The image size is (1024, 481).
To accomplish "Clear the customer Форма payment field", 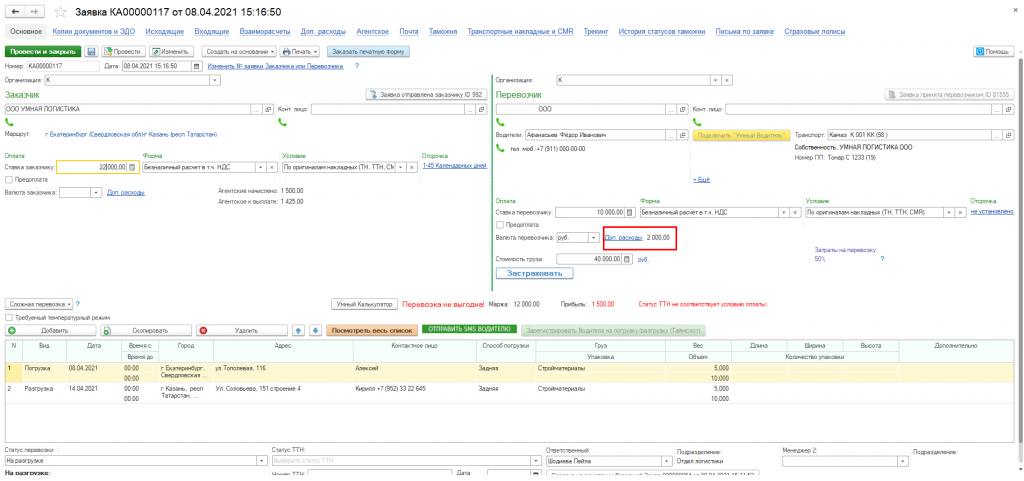I will 272,168.
